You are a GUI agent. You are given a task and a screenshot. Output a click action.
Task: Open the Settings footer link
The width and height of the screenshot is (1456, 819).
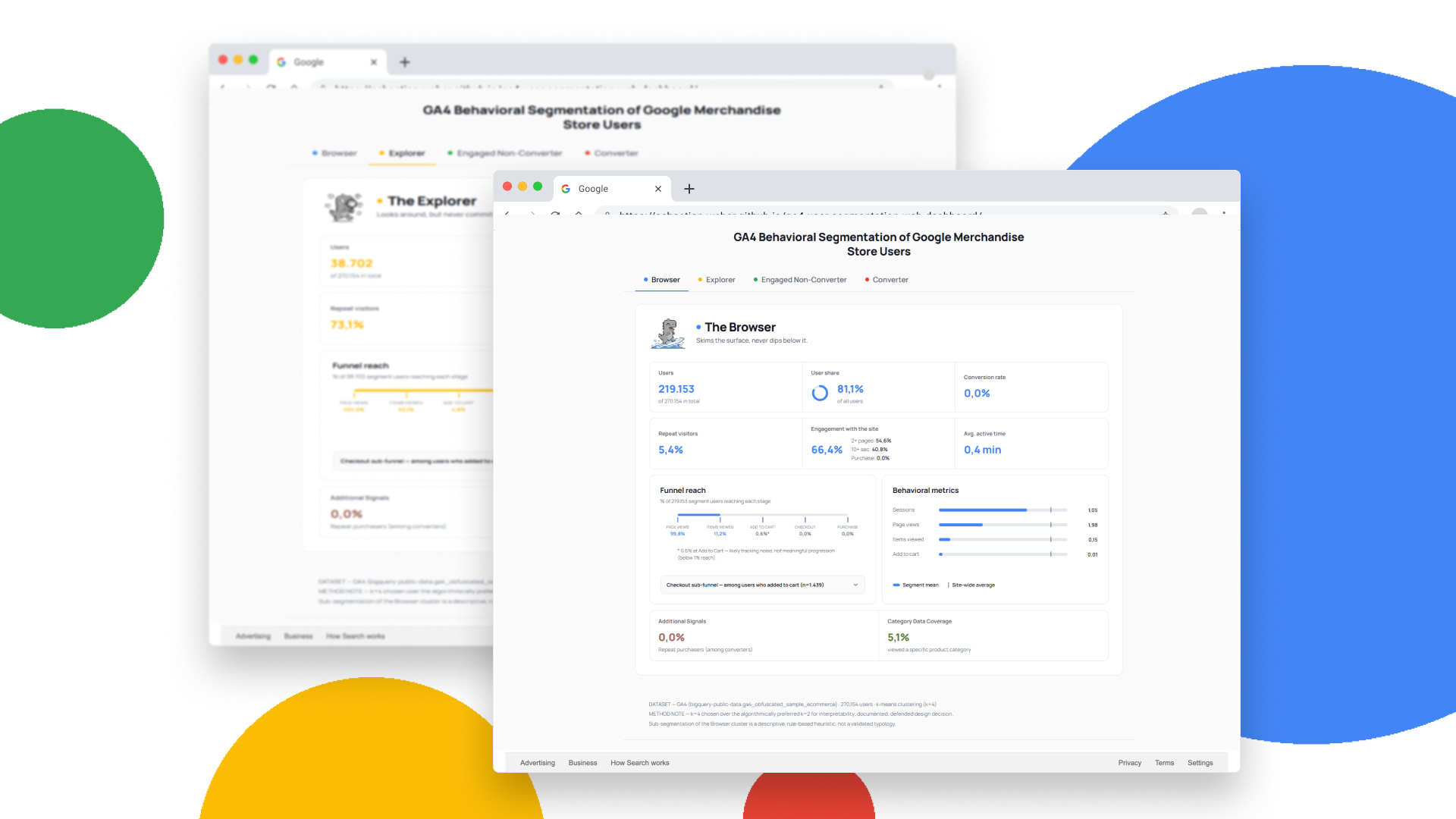coord(1200,763)
